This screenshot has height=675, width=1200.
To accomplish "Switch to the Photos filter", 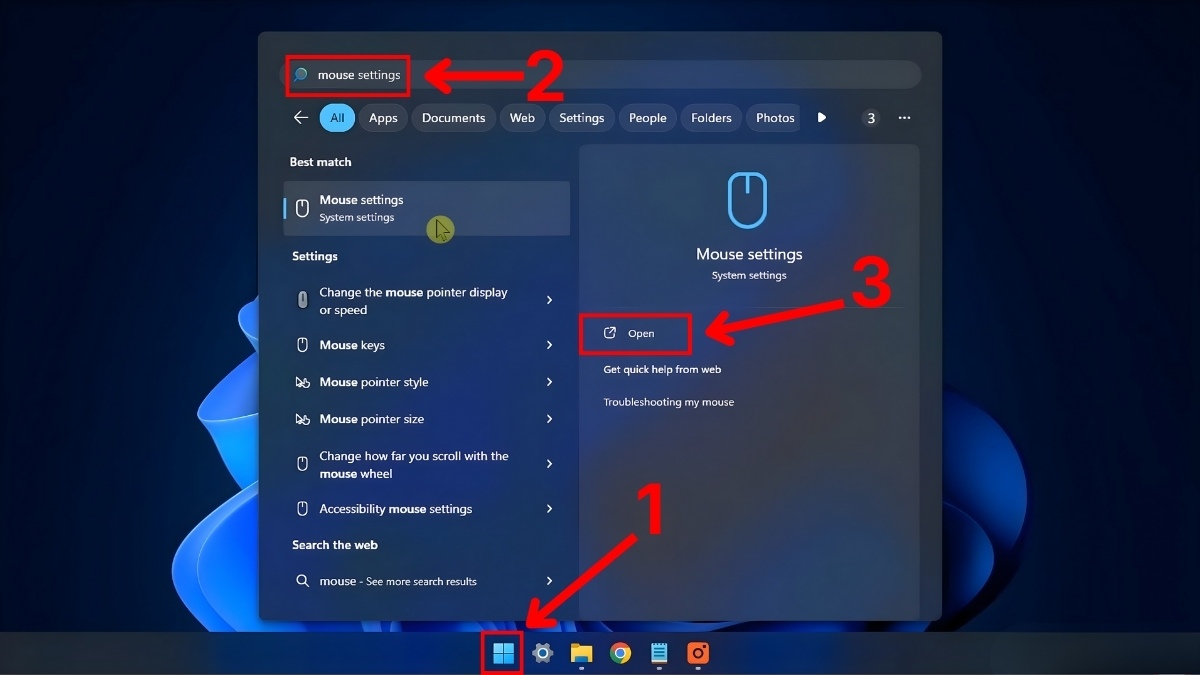I will click(x=773, y=117).
